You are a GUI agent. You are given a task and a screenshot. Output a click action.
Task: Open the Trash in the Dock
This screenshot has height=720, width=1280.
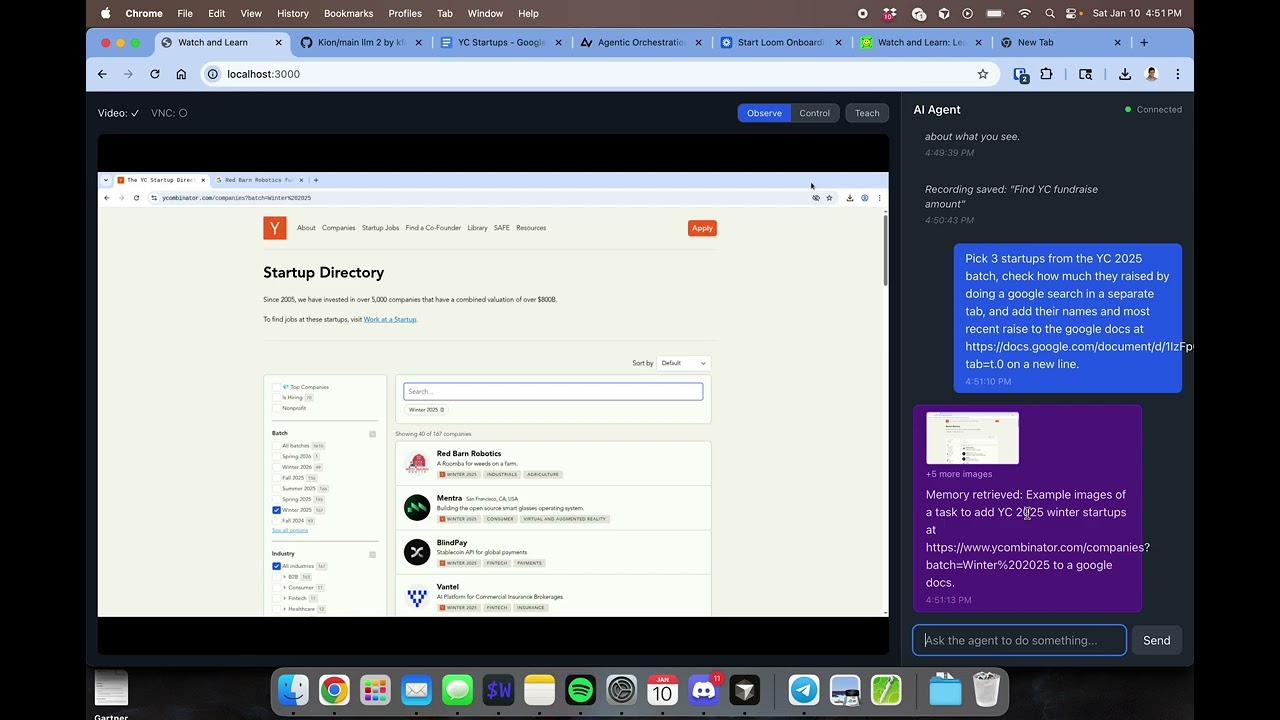coord(986,690)
